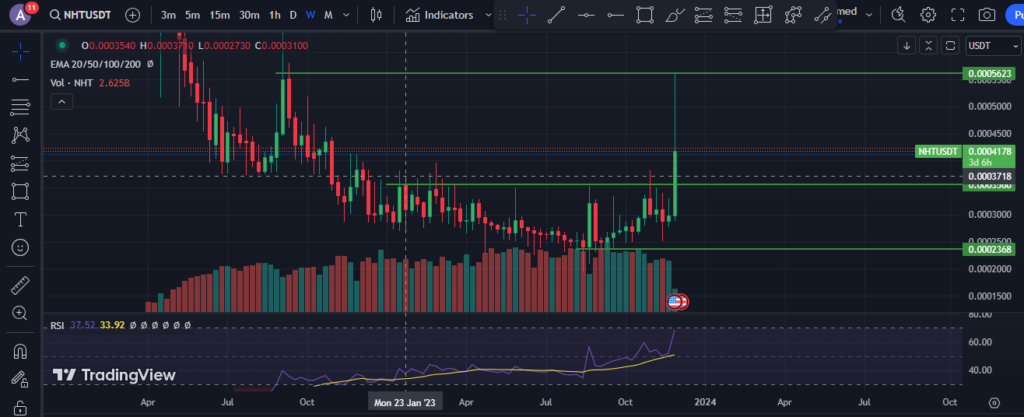The image size is (1024, 417).
Task: Select the trend line tool in floating toolbar
Action: (x=556, y=15)
